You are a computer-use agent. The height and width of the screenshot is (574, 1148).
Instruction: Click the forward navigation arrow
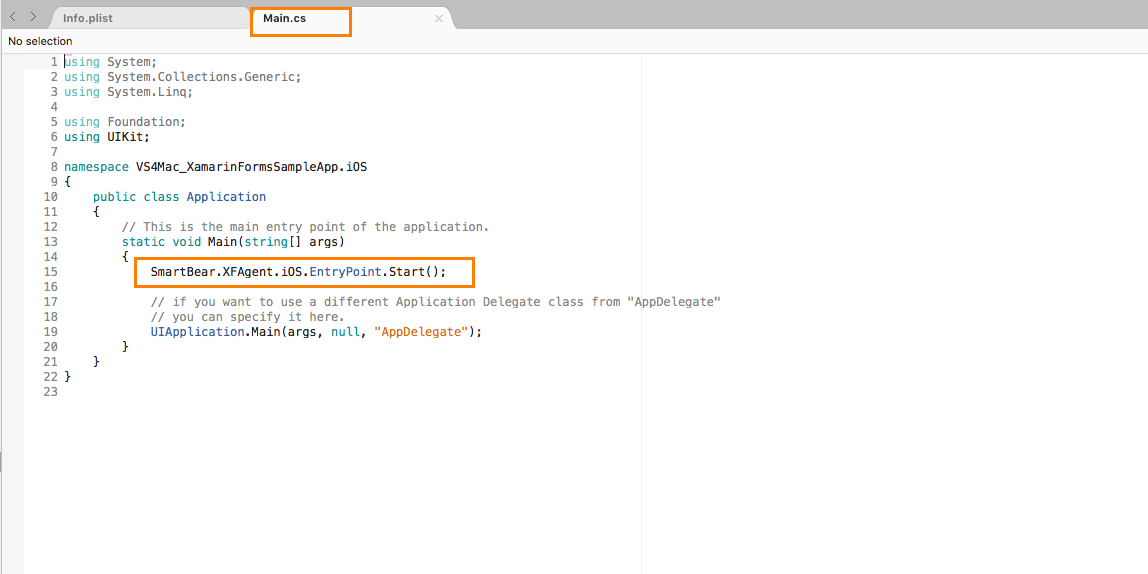[33, 17]
